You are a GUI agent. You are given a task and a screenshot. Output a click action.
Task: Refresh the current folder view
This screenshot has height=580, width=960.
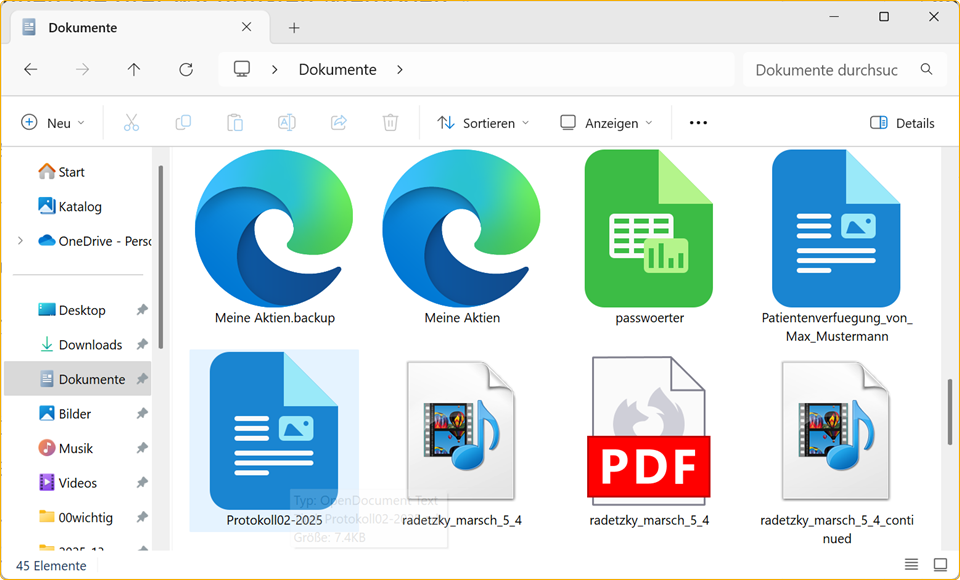click(x=186, y=70)
